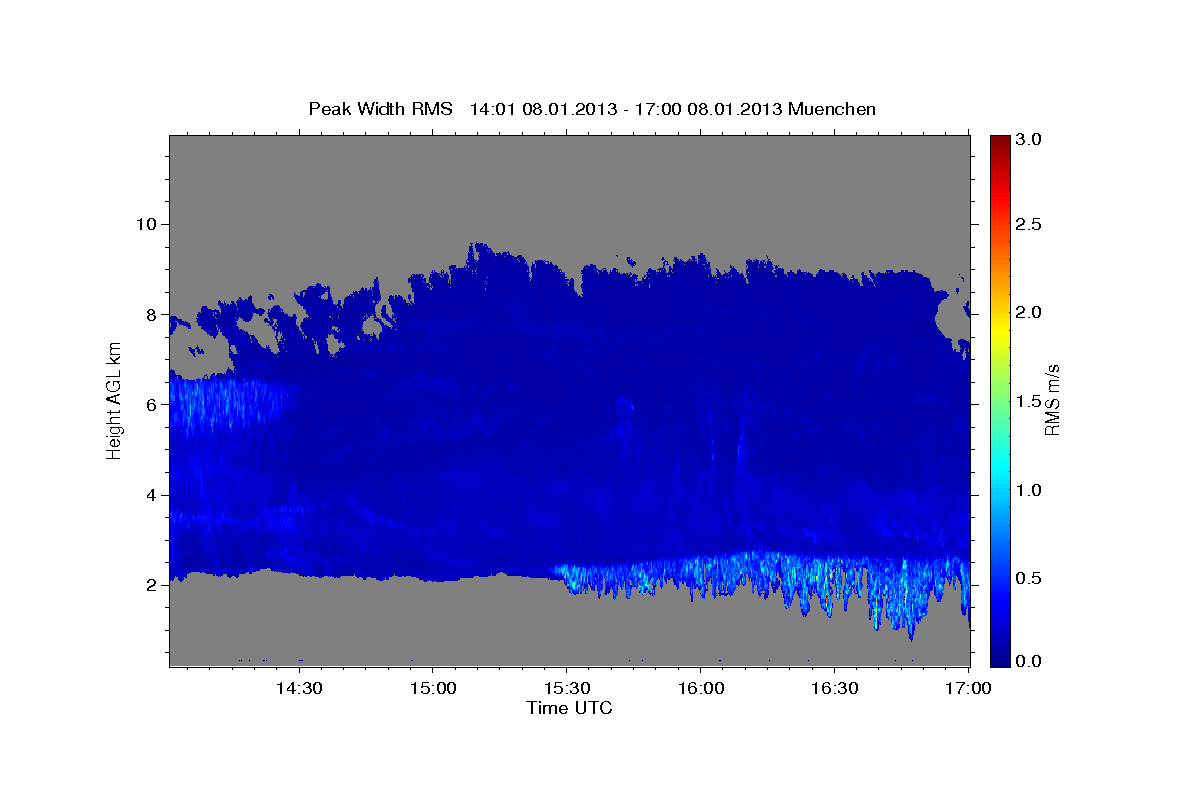Click the 14:30 time tick label

pyautogui.click(x=299, y=688)
